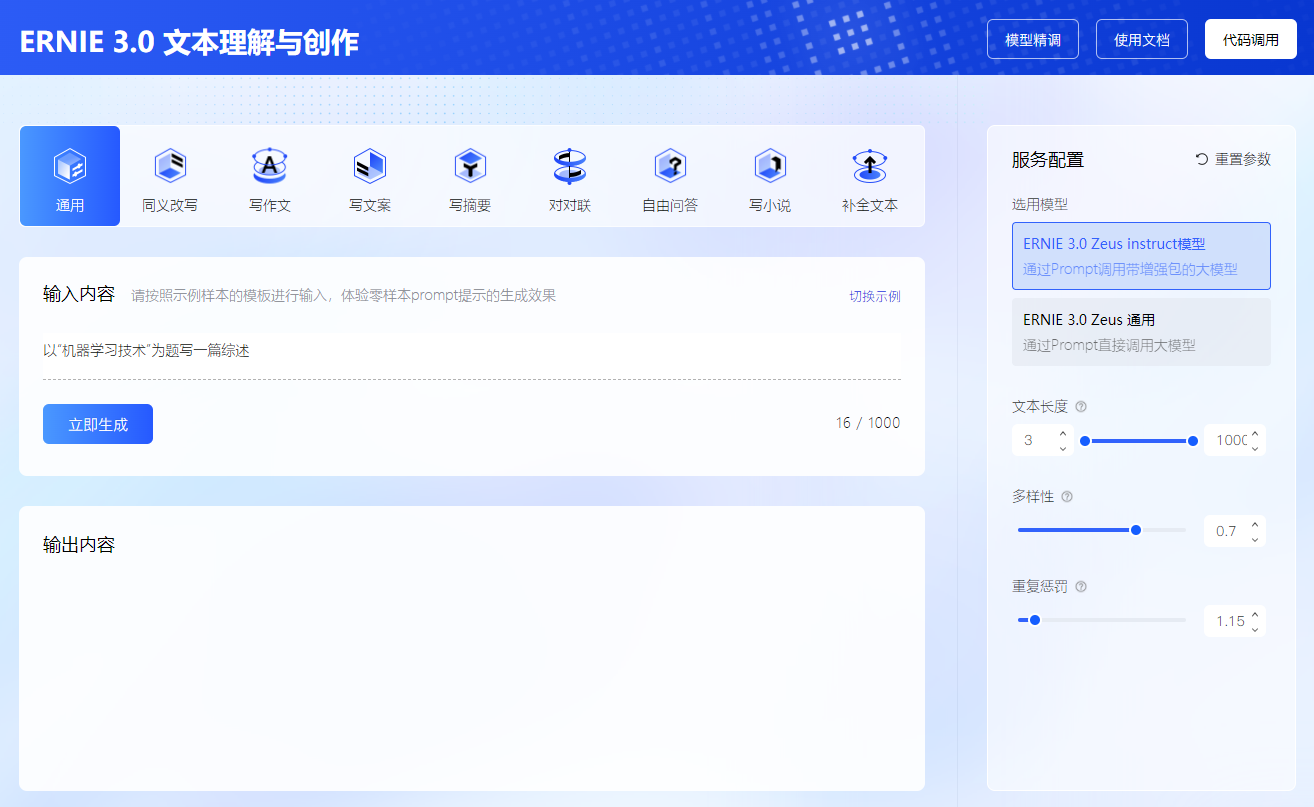The height and width of the screenshot is (807, 1314).
Task: Click the 多样性 diversity slider handle
Action: [x=1135, y=530]
